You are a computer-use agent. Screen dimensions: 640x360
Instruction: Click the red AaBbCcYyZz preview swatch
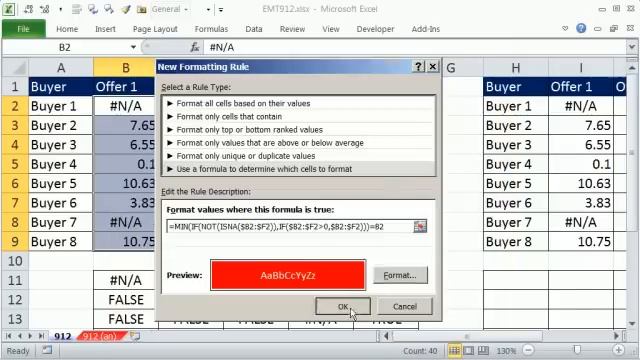coord(288,276)
